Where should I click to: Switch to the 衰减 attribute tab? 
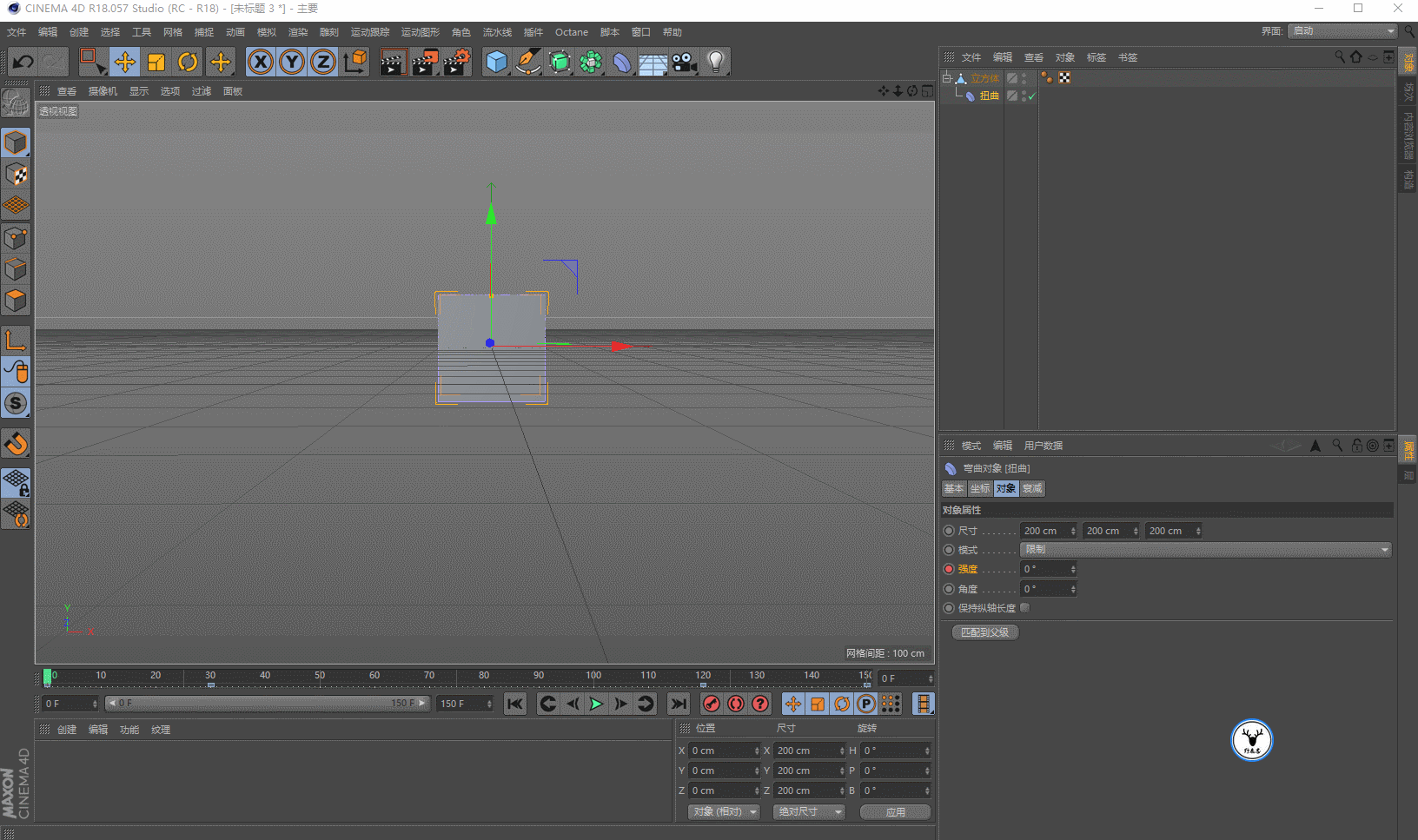[1032, 489]
